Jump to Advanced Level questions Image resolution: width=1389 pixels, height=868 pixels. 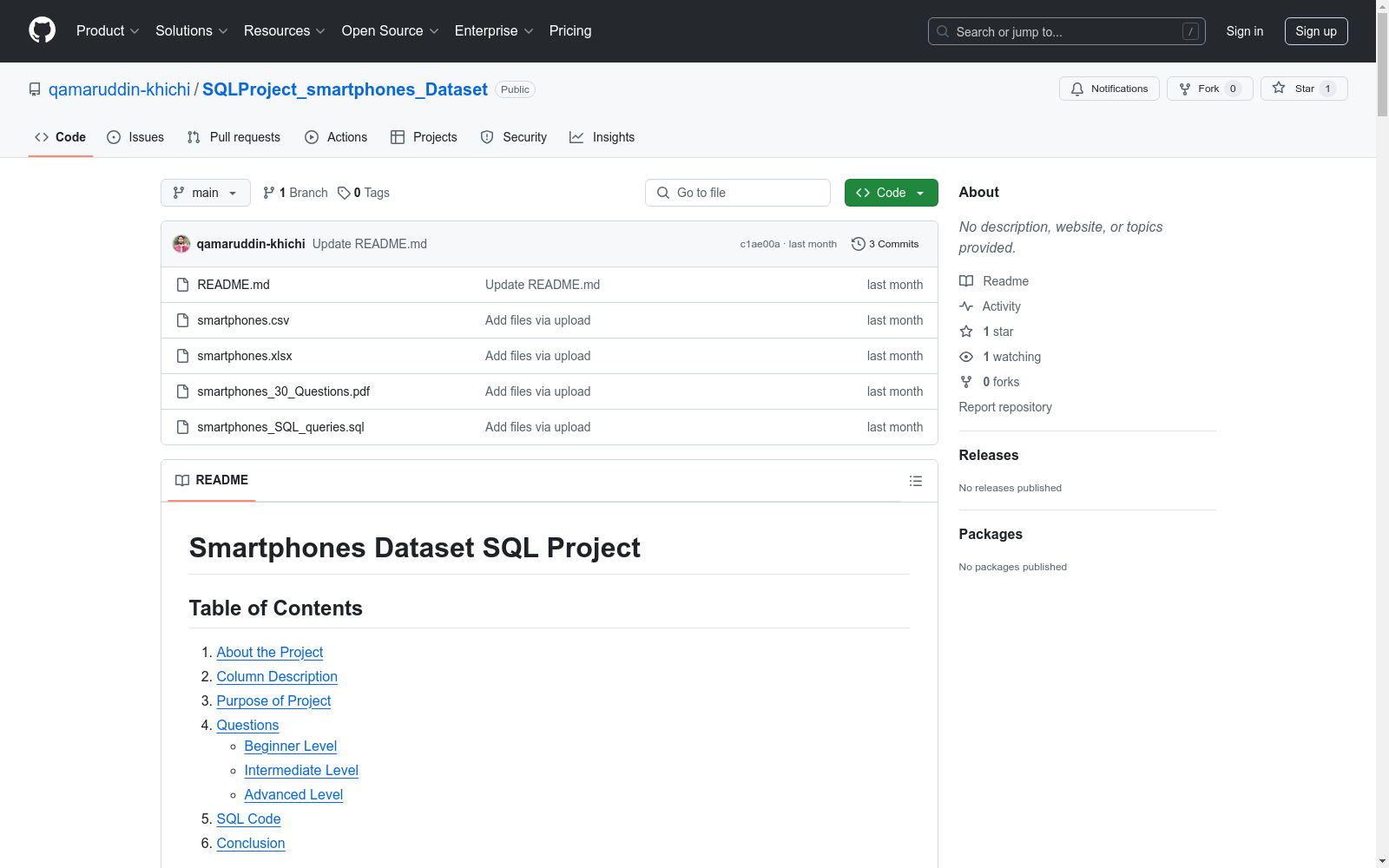(293, 794)
